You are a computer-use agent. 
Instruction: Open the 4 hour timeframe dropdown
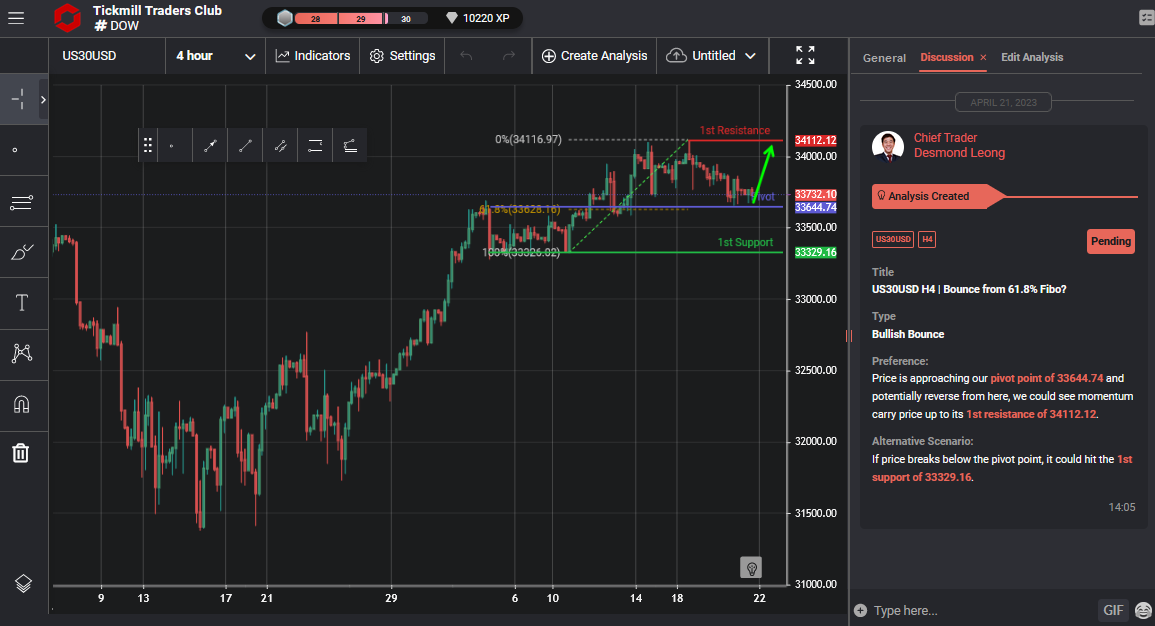215,56
